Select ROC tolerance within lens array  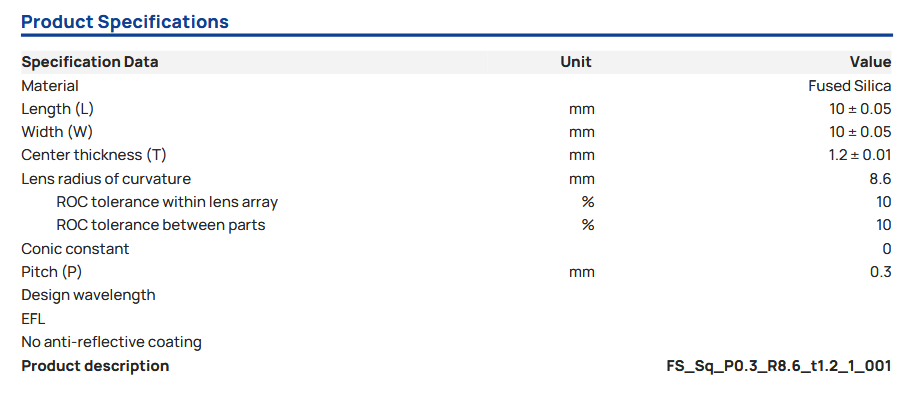coord(167,202)
